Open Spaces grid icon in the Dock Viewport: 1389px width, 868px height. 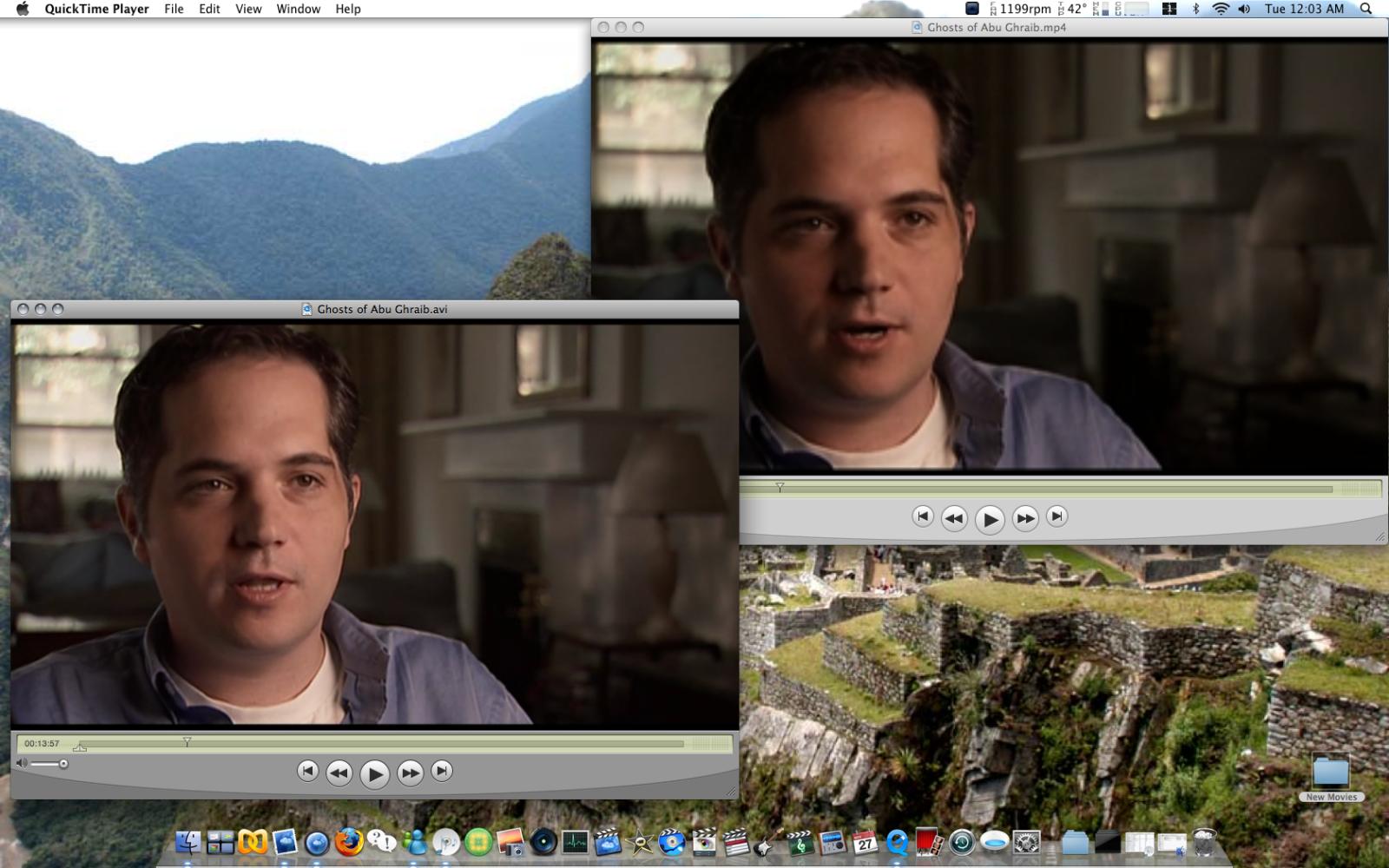[x=221, y=841]
